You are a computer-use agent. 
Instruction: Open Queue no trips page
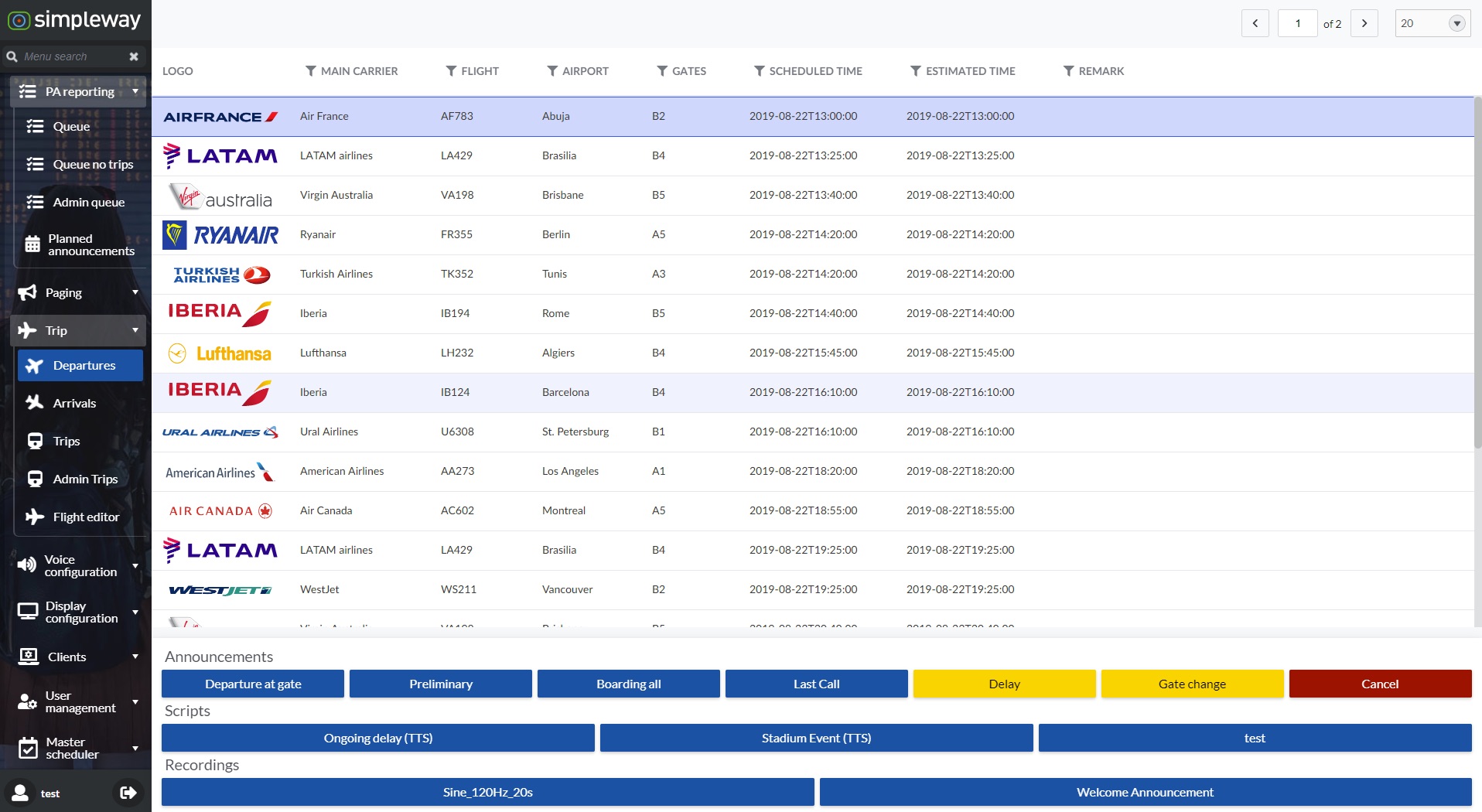93,164
